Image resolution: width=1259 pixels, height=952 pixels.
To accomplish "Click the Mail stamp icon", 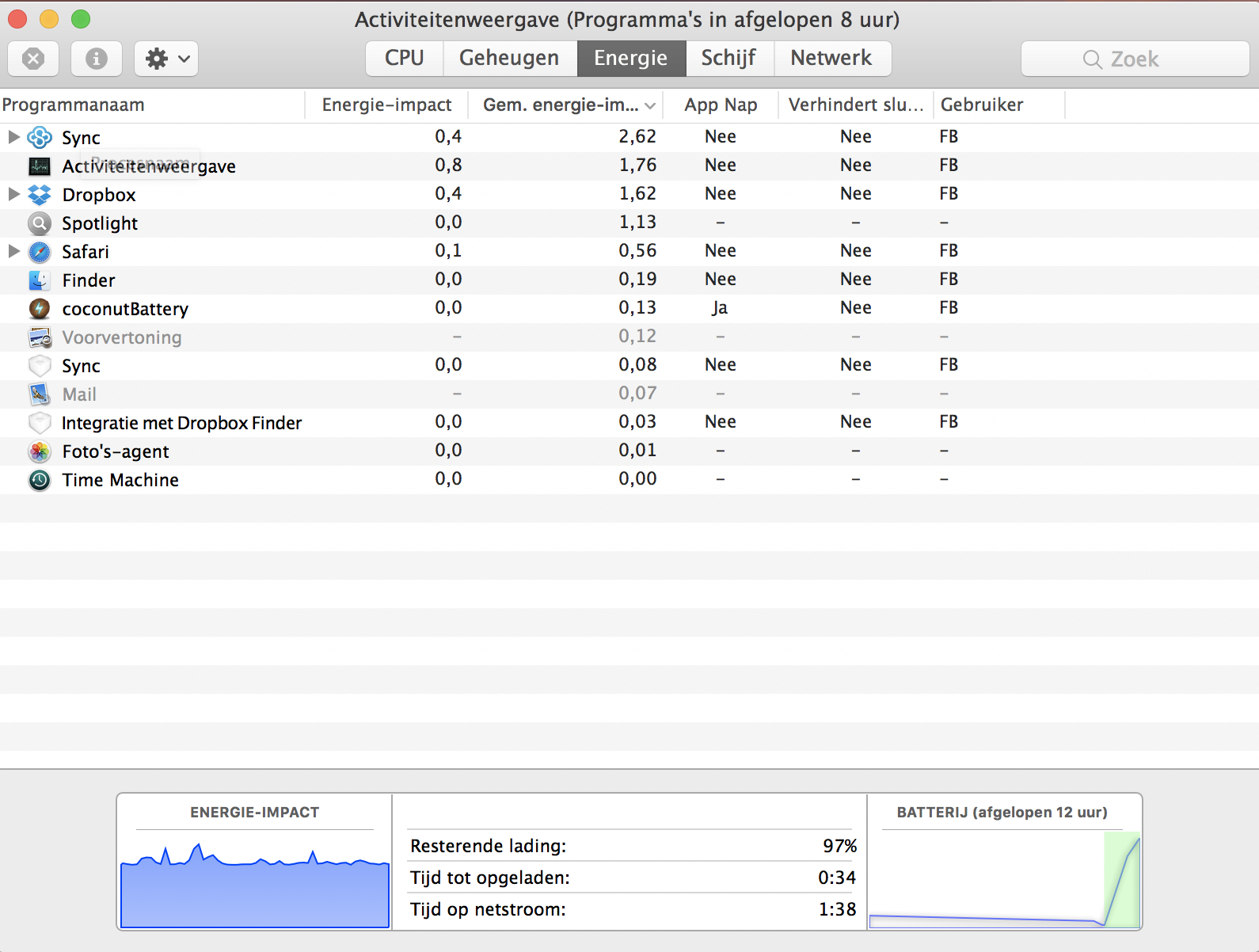I will click(x=40, y=394).
